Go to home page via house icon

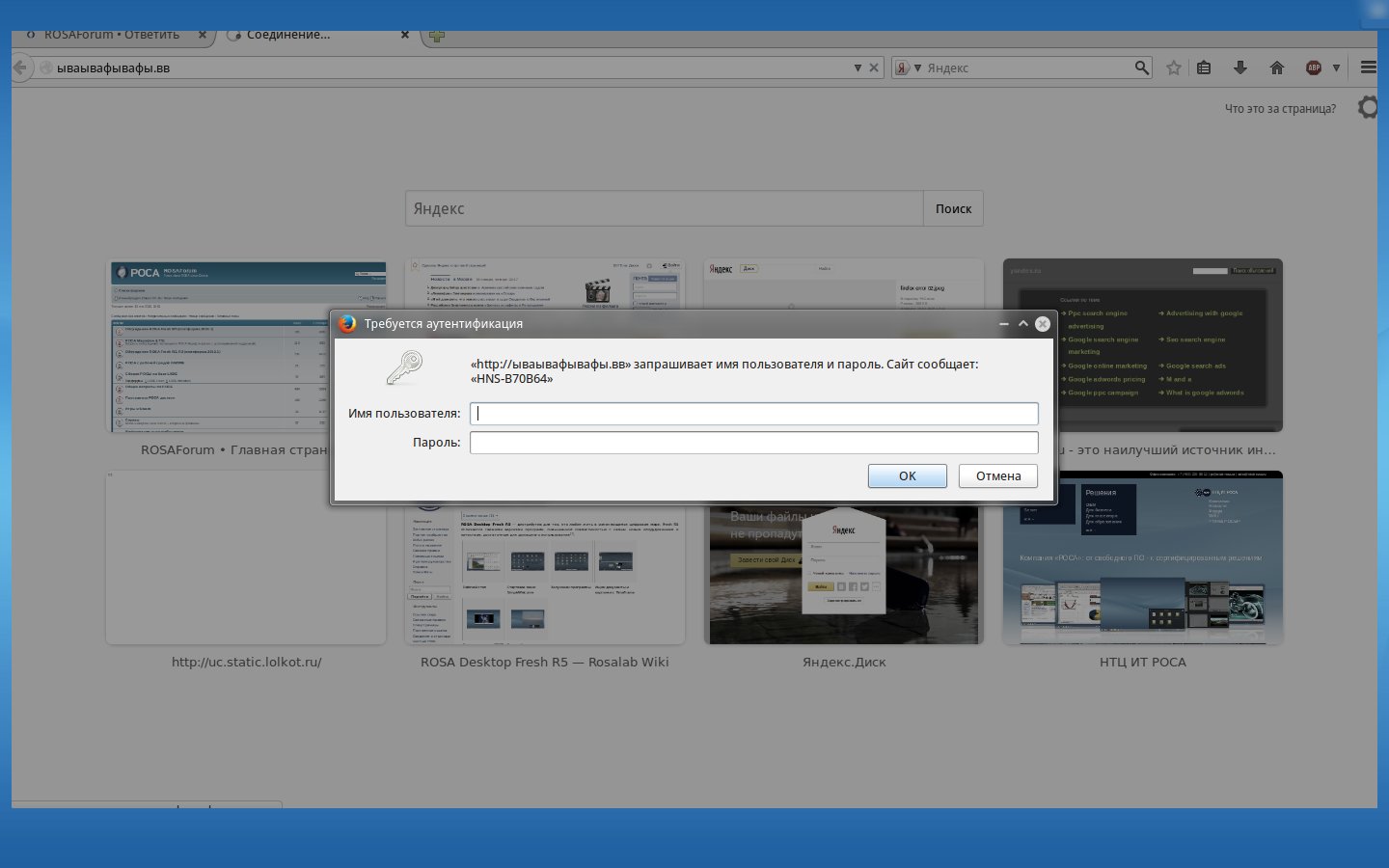pyautogui.click(x=1277, y=68)
